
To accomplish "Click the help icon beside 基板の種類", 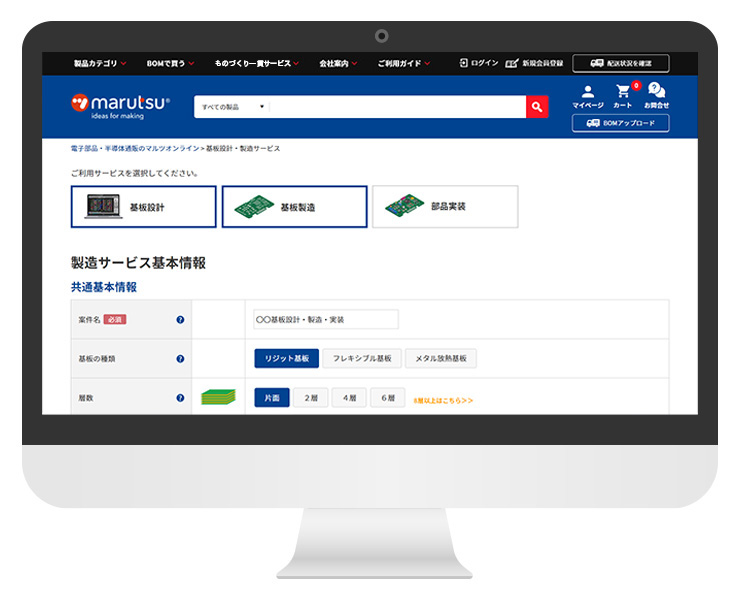I will 180,358.
